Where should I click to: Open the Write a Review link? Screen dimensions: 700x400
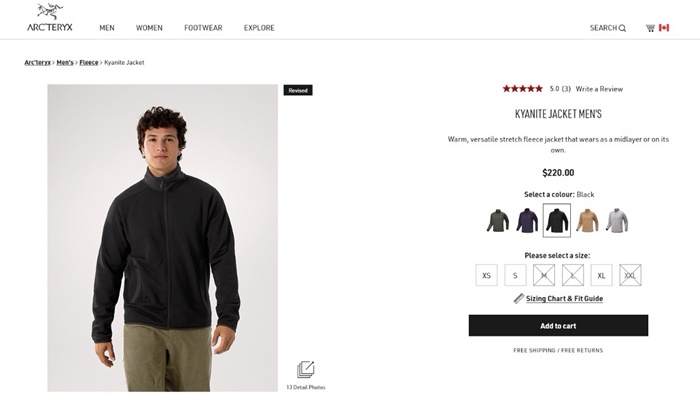(599, 89)
